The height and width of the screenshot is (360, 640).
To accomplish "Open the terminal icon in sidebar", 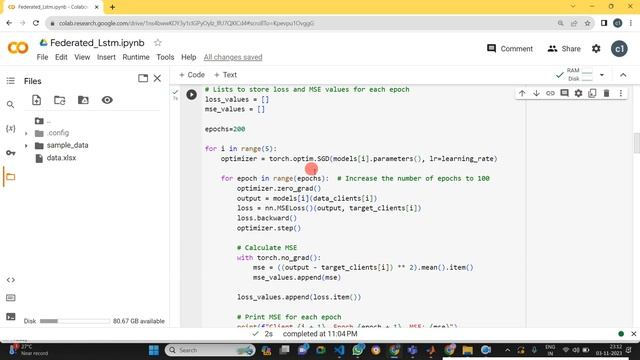I will [x=11, y=316].
